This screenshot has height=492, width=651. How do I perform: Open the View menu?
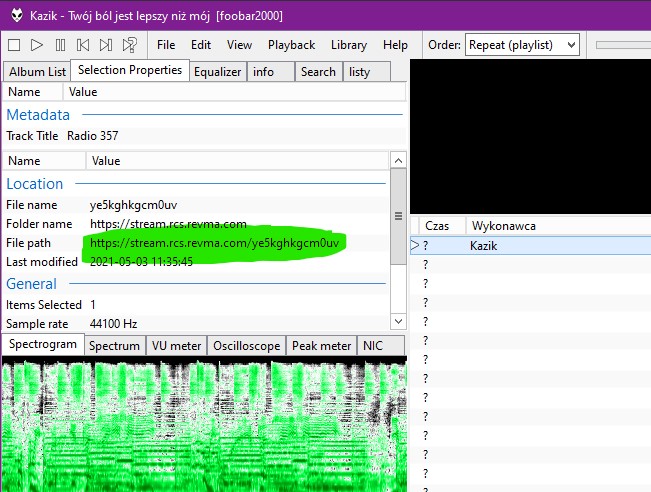(239, 45)
